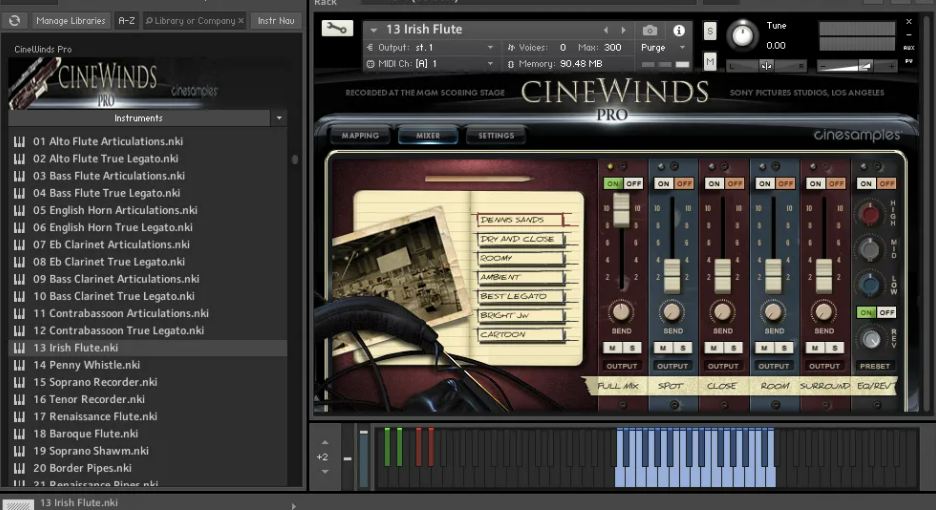Click the SEND knob on the Room channel

click(773, 311)
